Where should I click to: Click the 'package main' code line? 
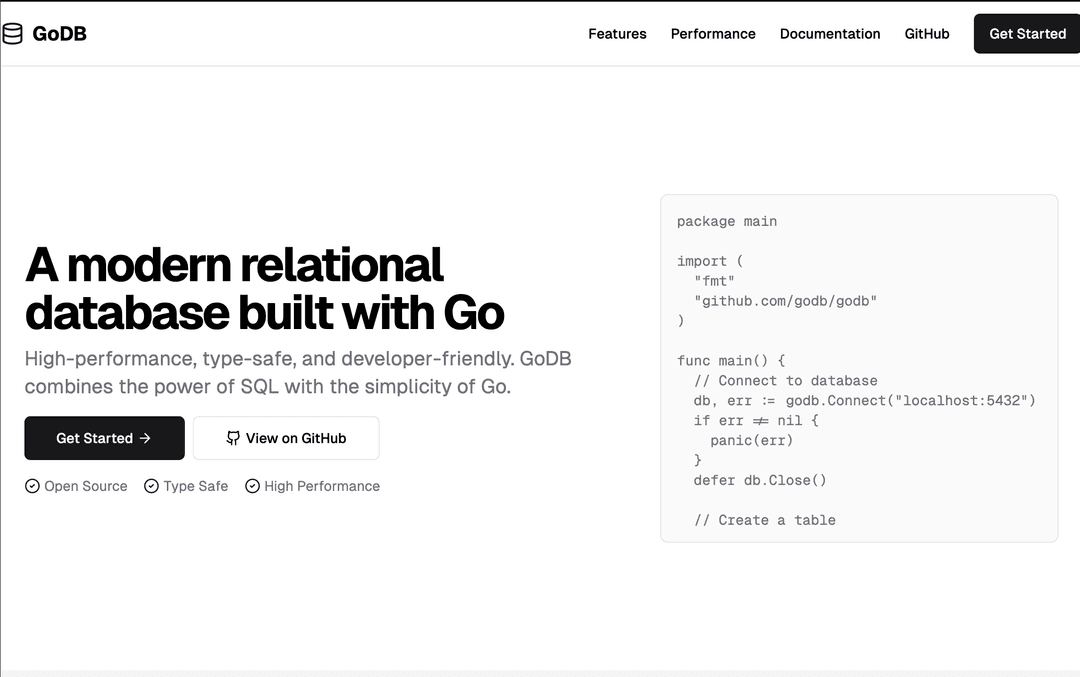[727, 221]
